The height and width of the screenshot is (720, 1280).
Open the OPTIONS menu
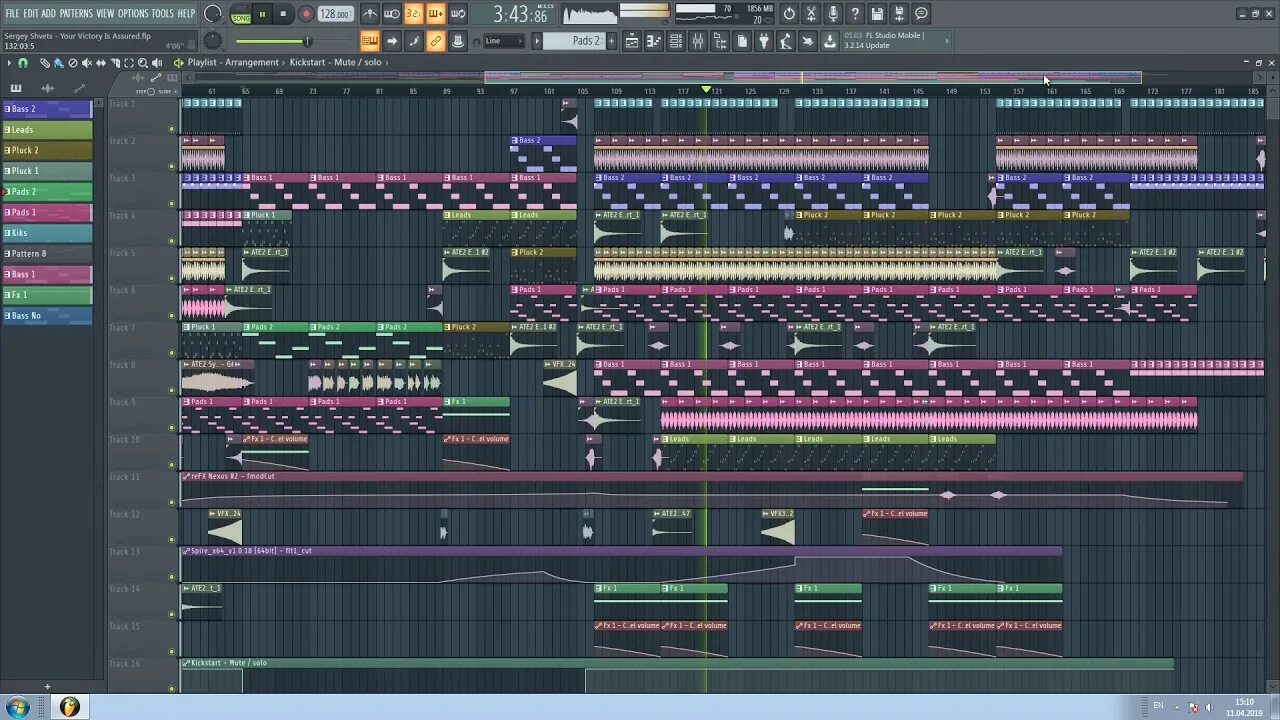(x=133, y=13)
